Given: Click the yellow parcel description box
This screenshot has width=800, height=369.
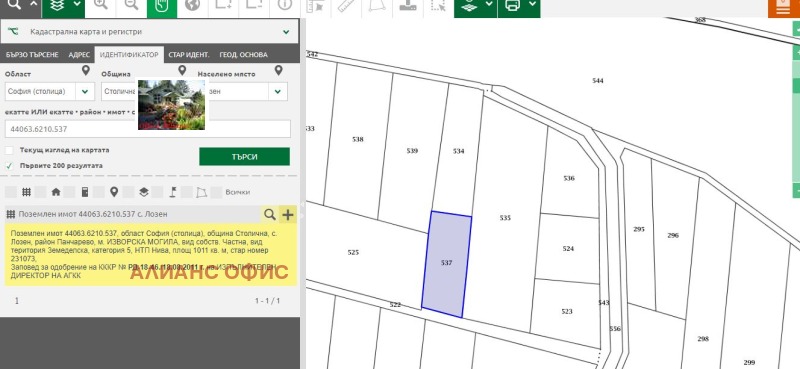Looking at the screenshot, I should click(x=151, y=255).
